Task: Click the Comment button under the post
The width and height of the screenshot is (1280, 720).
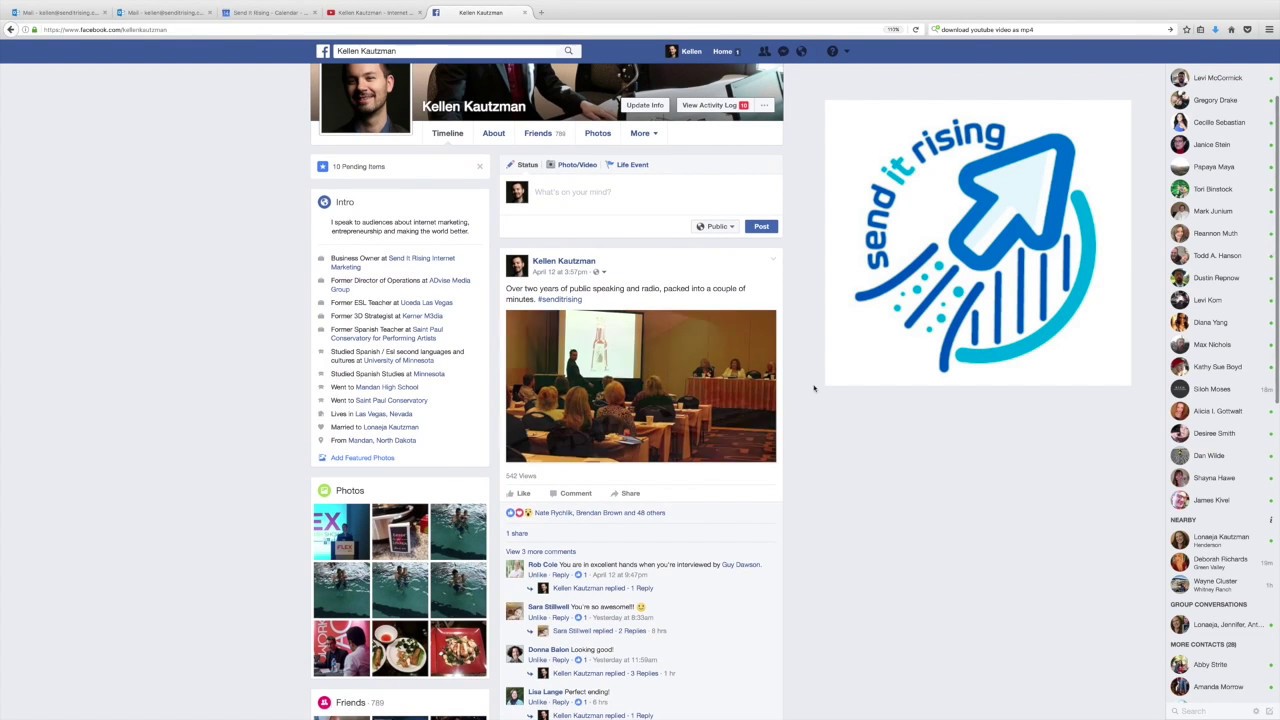Action: [x=570, y=494]
